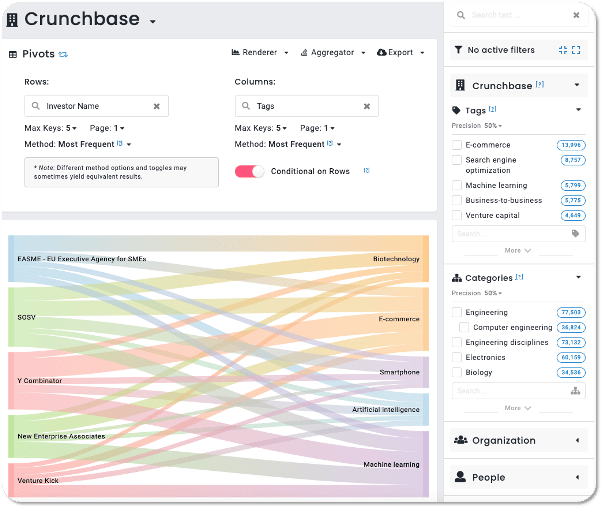This screenshot has height=509, width=603.
Task: Click the Pivots table icon
Action: tap(13, 55)
